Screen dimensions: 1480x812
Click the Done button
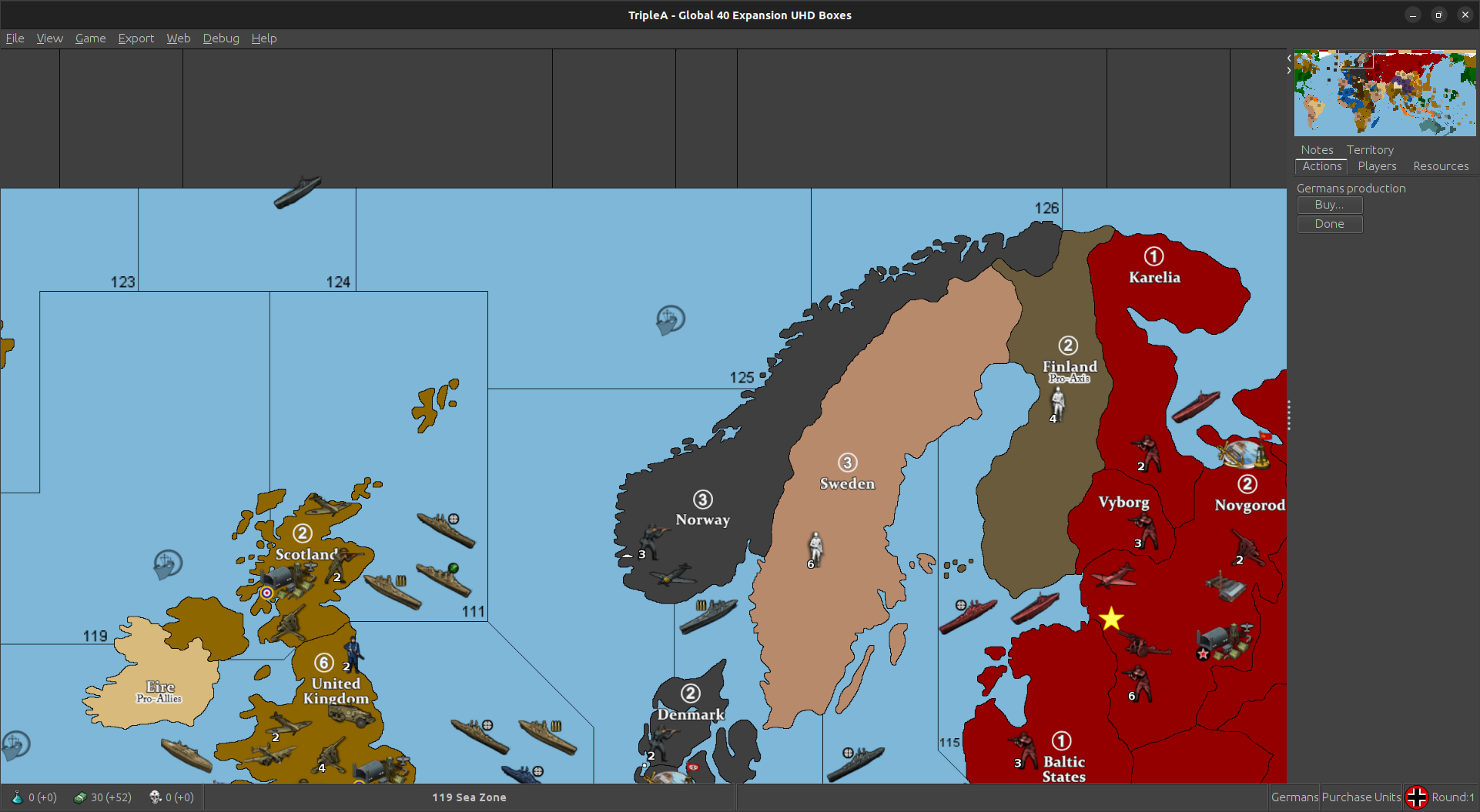(x=1329, y=224)
